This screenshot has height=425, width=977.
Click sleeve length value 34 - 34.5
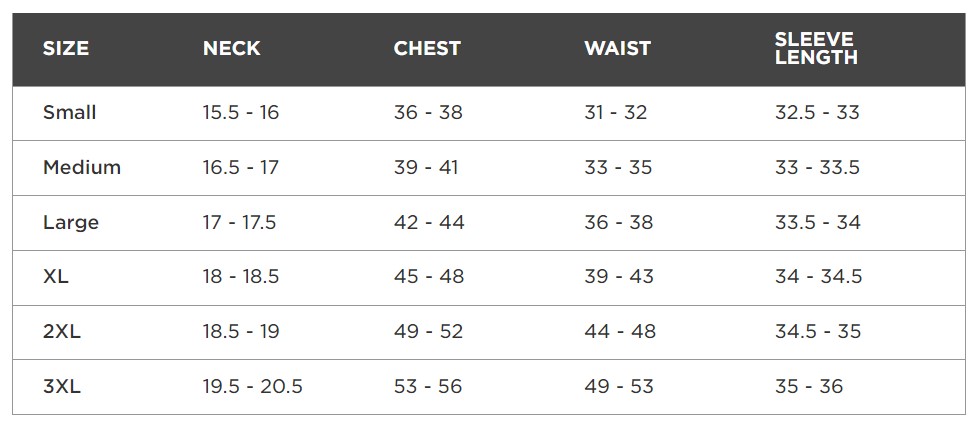(x=819, y=277)
